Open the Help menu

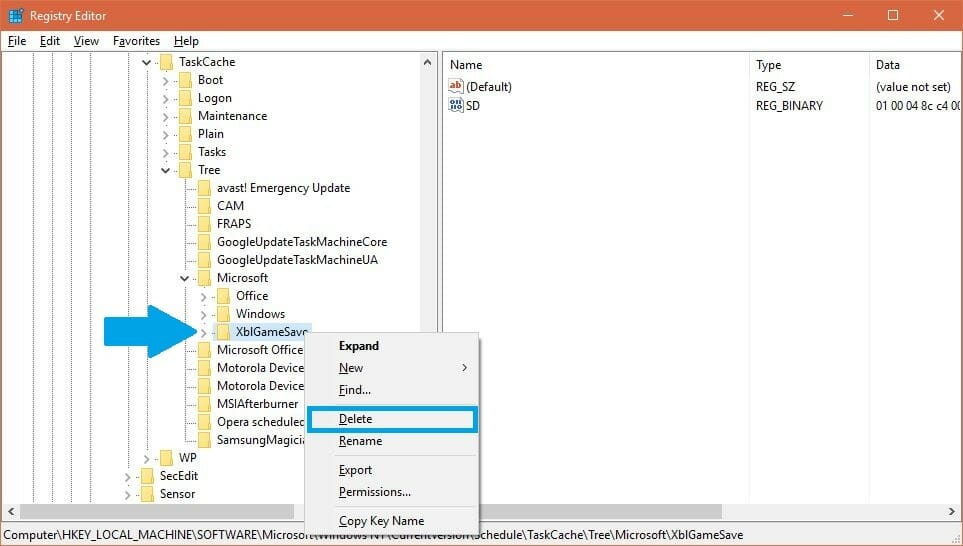pos(186,41)
